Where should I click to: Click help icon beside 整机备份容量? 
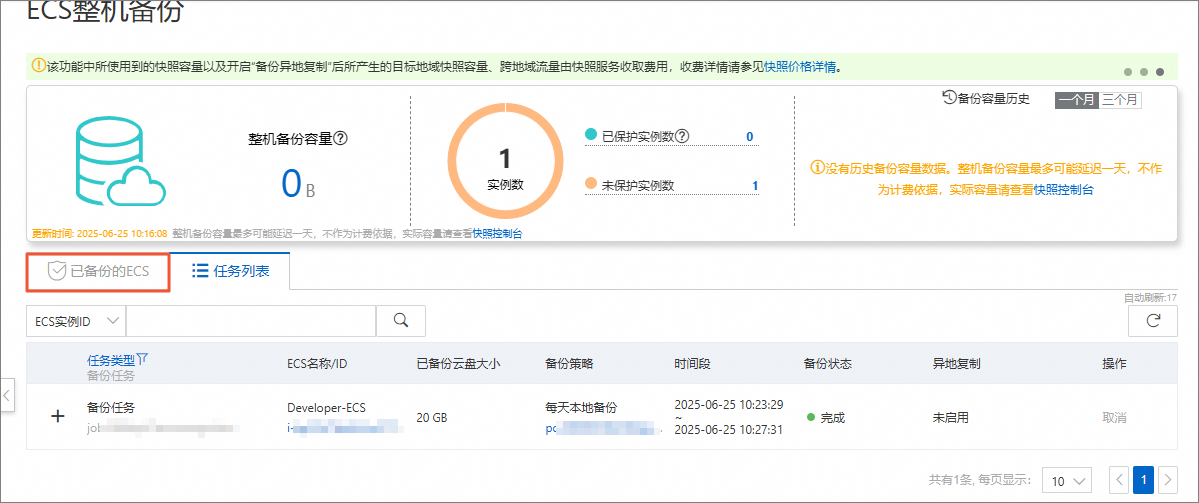pyautogui.click(x=341, y=139)
